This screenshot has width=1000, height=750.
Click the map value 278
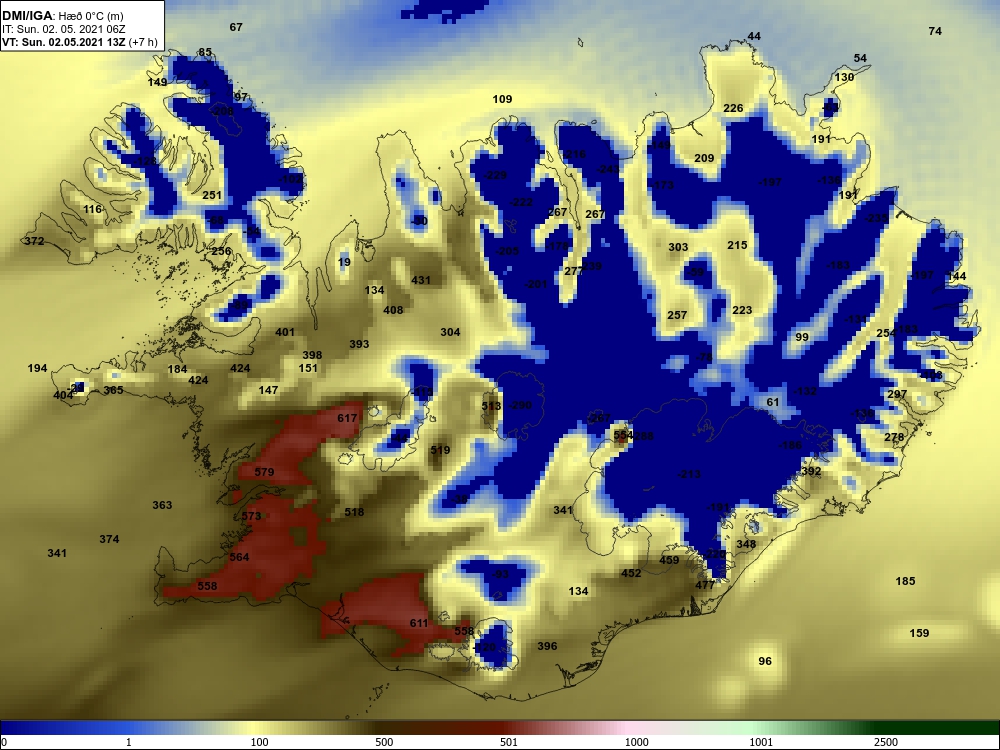[x=894, y=437]
